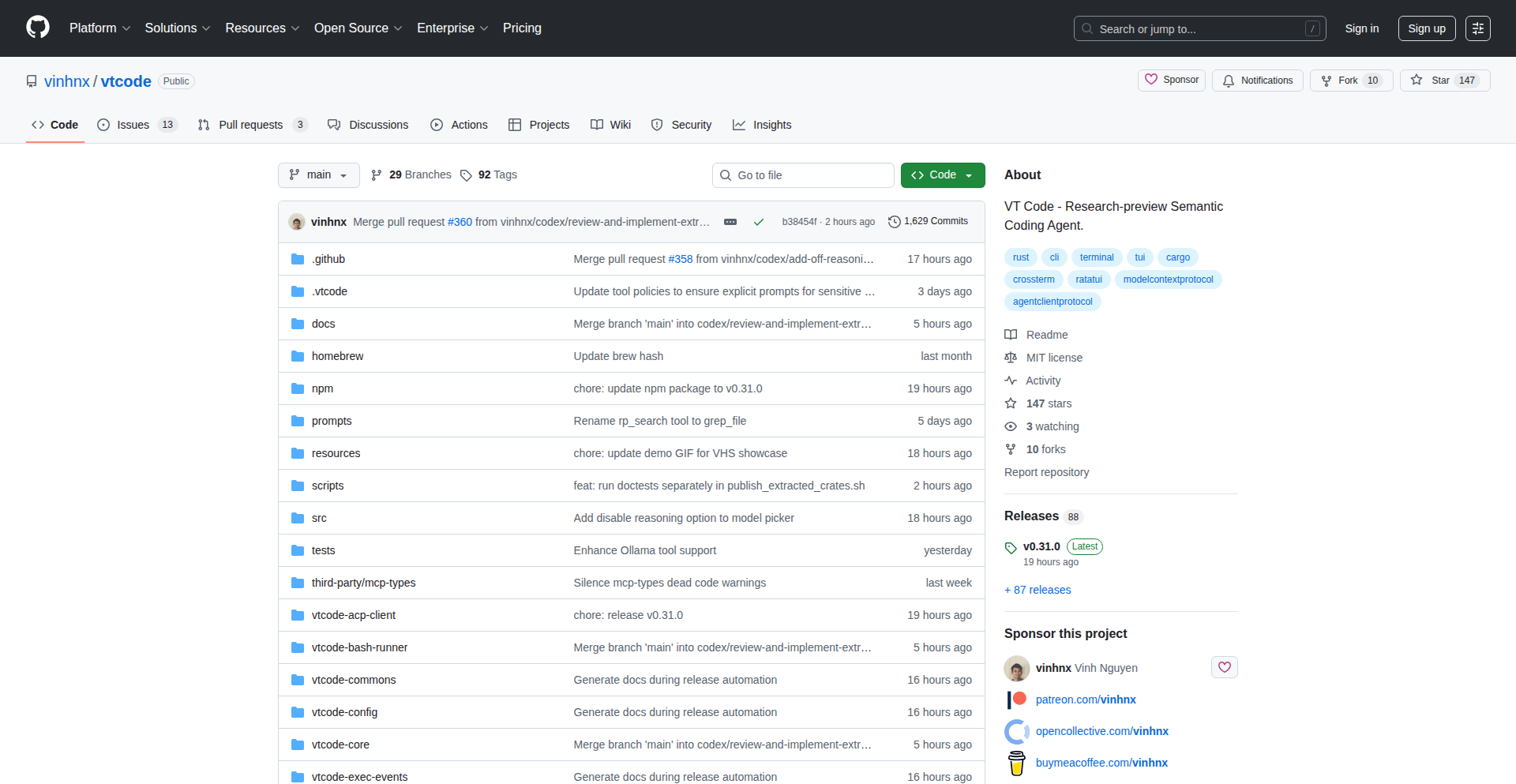The image size is (1516, 784).
Task: Star the vtcode repository
Action: 1444,81
